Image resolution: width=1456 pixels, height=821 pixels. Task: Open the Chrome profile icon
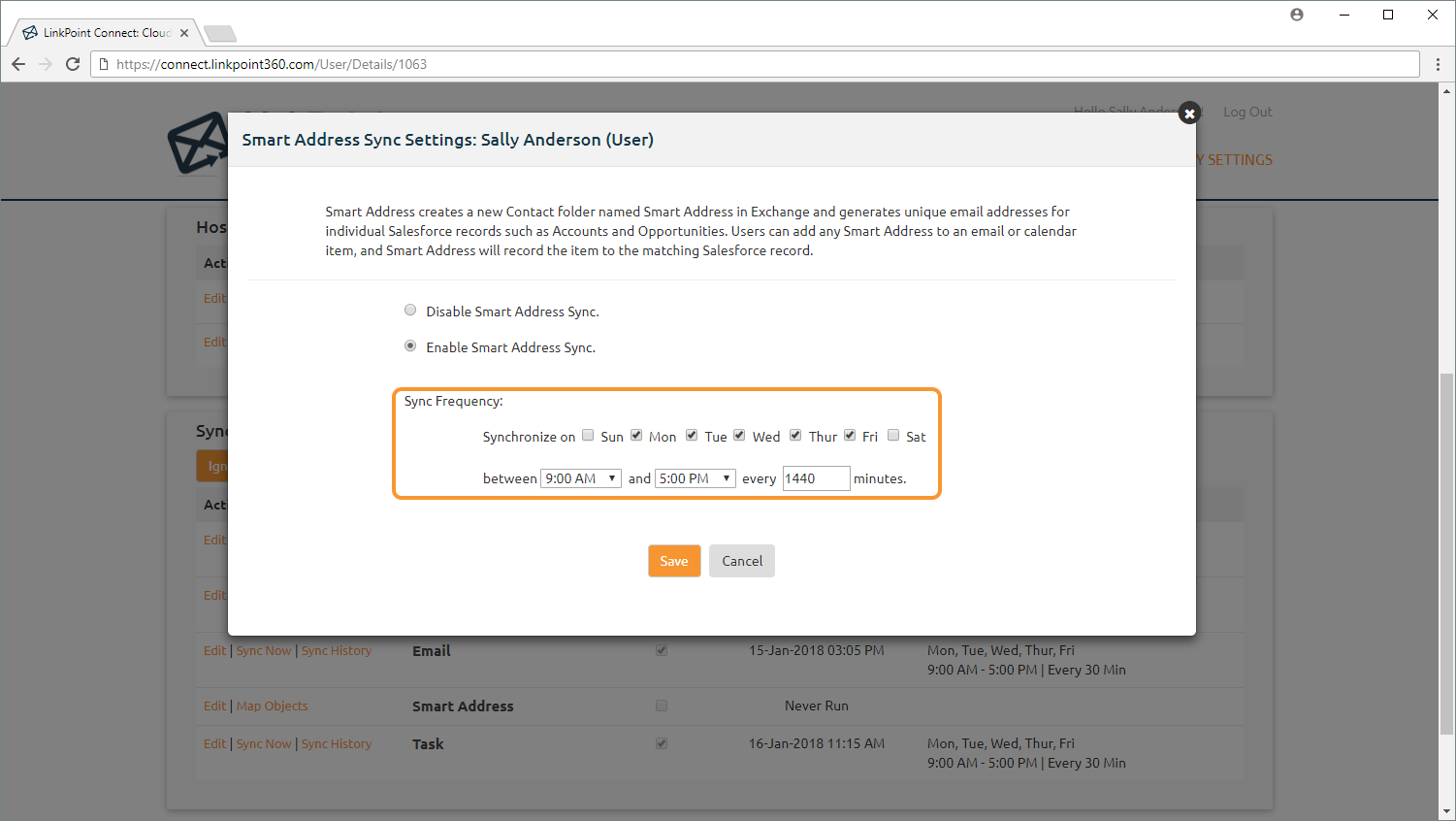[x=1297, y=15]
